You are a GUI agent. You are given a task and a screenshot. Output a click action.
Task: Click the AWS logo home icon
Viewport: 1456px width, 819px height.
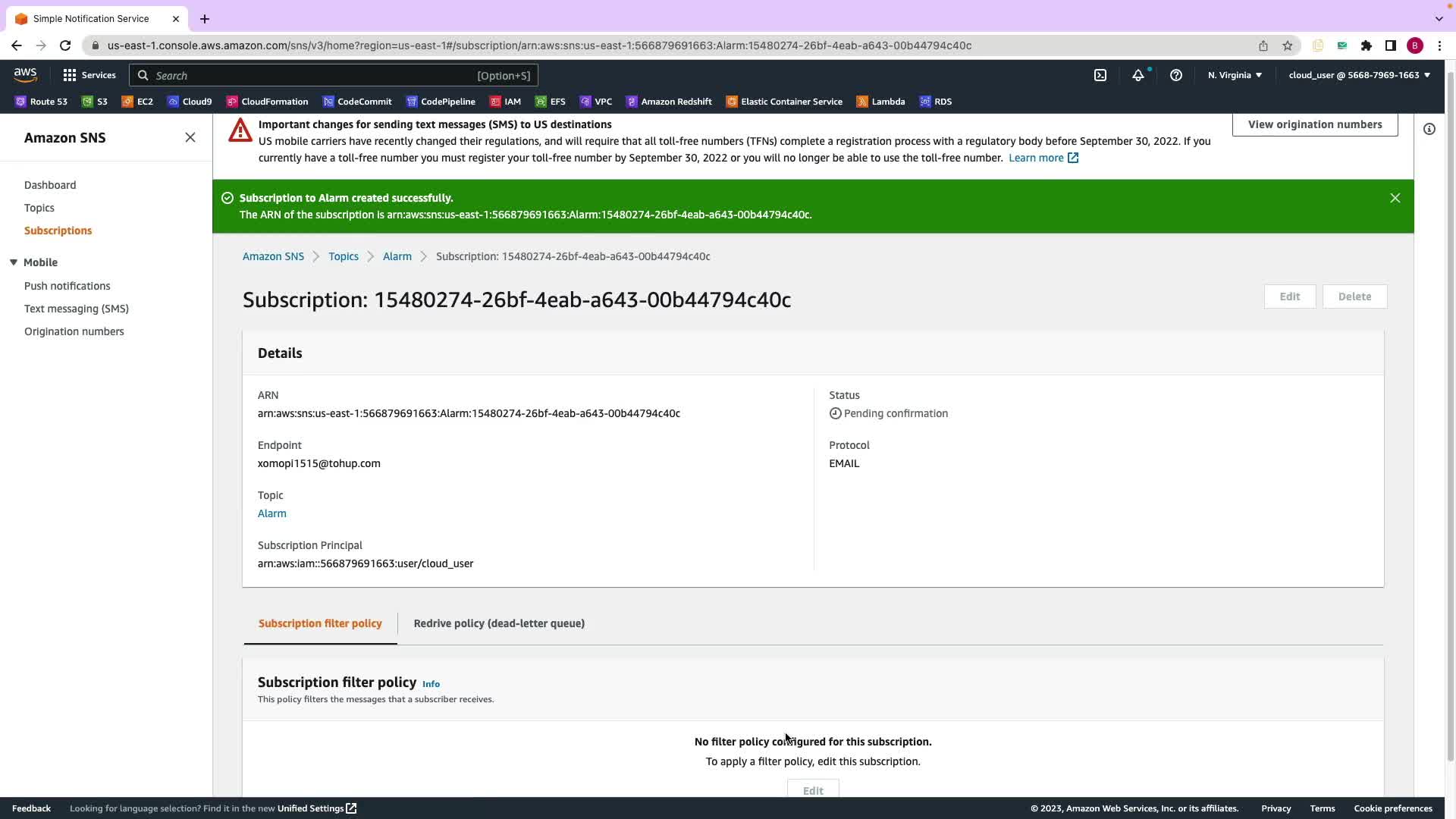(x=25, y=75)
